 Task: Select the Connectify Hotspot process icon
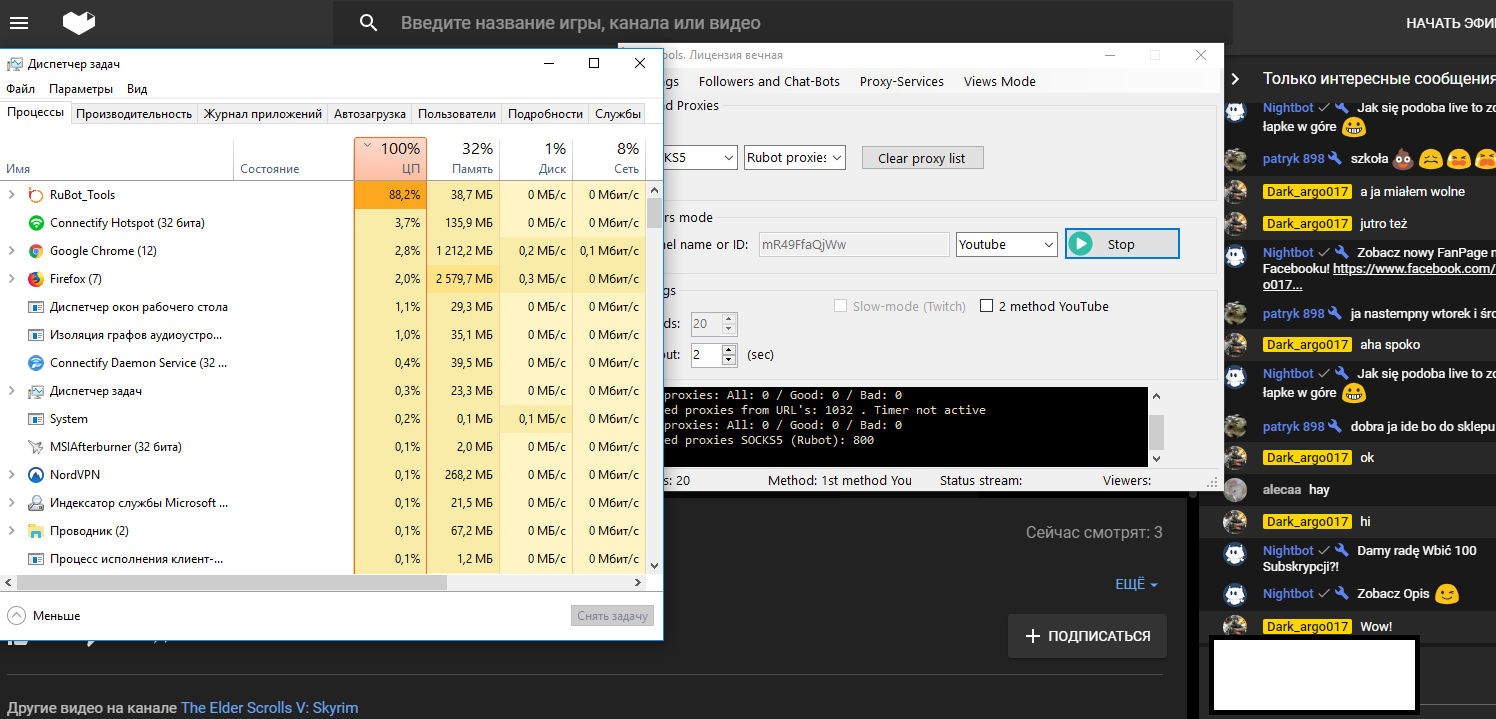[x=36, y=223]
